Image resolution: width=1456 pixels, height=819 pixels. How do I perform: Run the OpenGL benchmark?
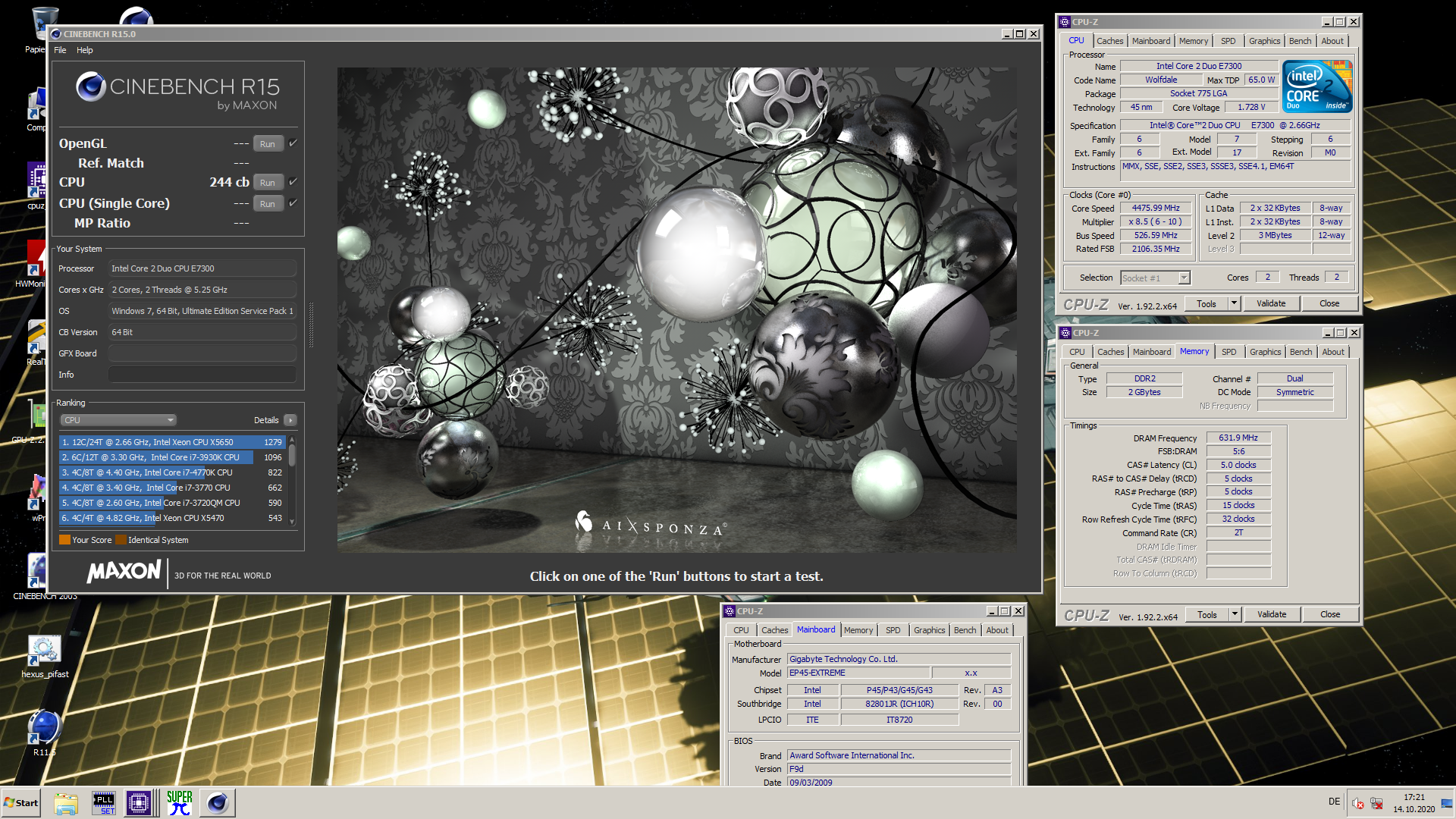[268, 144]
